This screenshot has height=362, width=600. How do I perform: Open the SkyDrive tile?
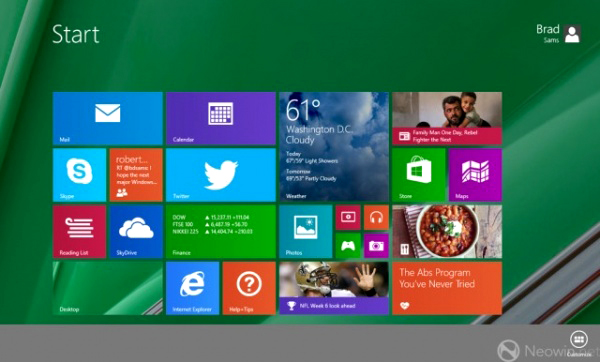pos(136,232)
